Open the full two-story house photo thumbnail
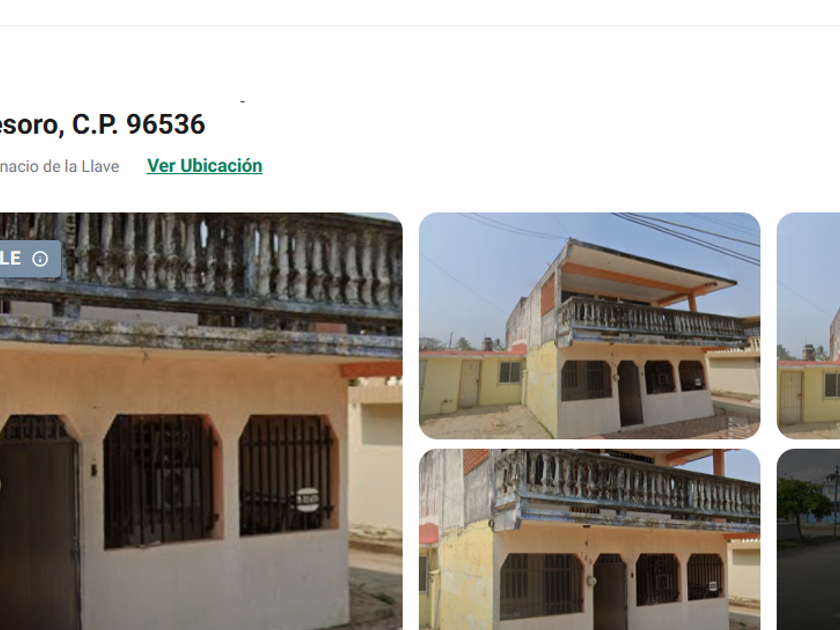This screenshot has height=630, width=840. [x=589, y=326]
